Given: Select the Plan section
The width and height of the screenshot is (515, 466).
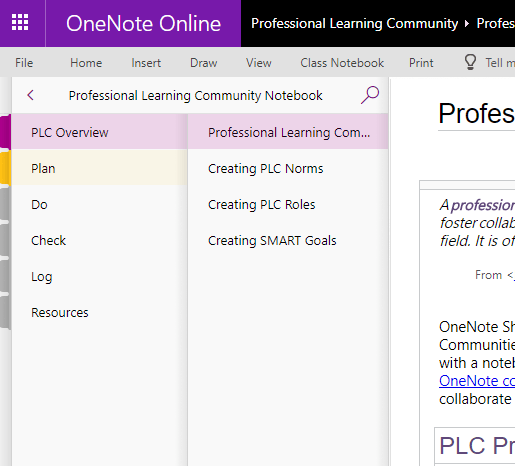Looking at the screenshot, I should [x=99, y=168].
